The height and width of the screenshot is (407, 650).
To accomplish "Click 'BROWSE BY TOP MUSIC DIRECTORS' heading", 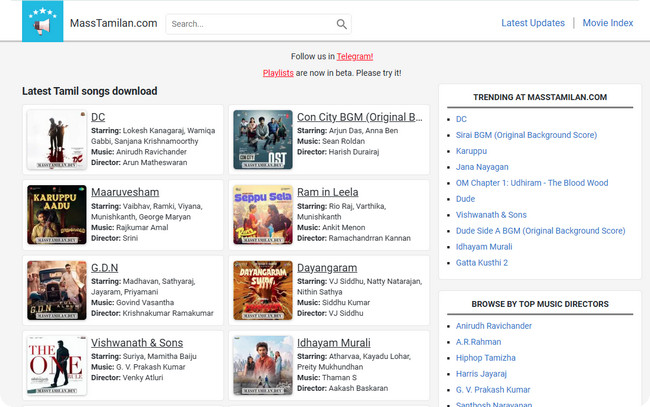I will (x=540, y=304).
